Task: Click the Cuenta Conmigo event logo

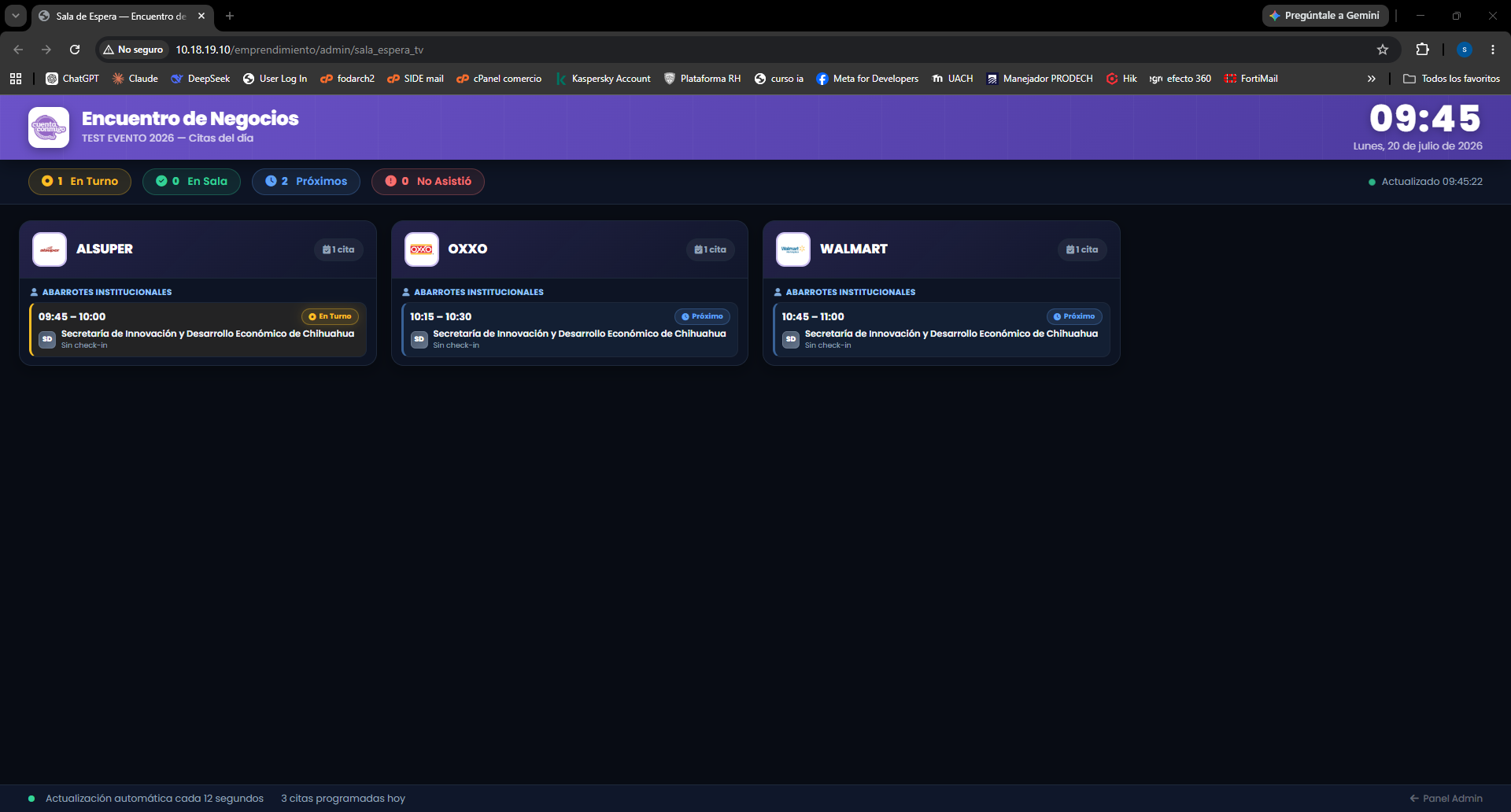Action: [49, 127]
